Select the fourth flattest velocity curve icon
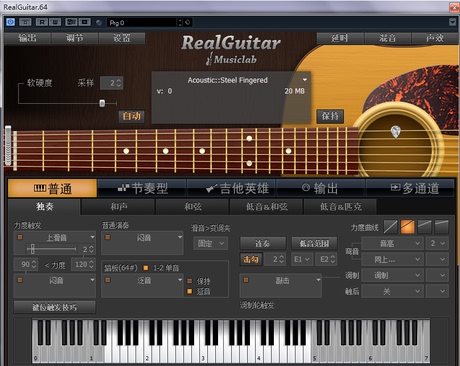The height and width of the screenshot is (366, 460). pyautogui.click(x=441, y=227)
